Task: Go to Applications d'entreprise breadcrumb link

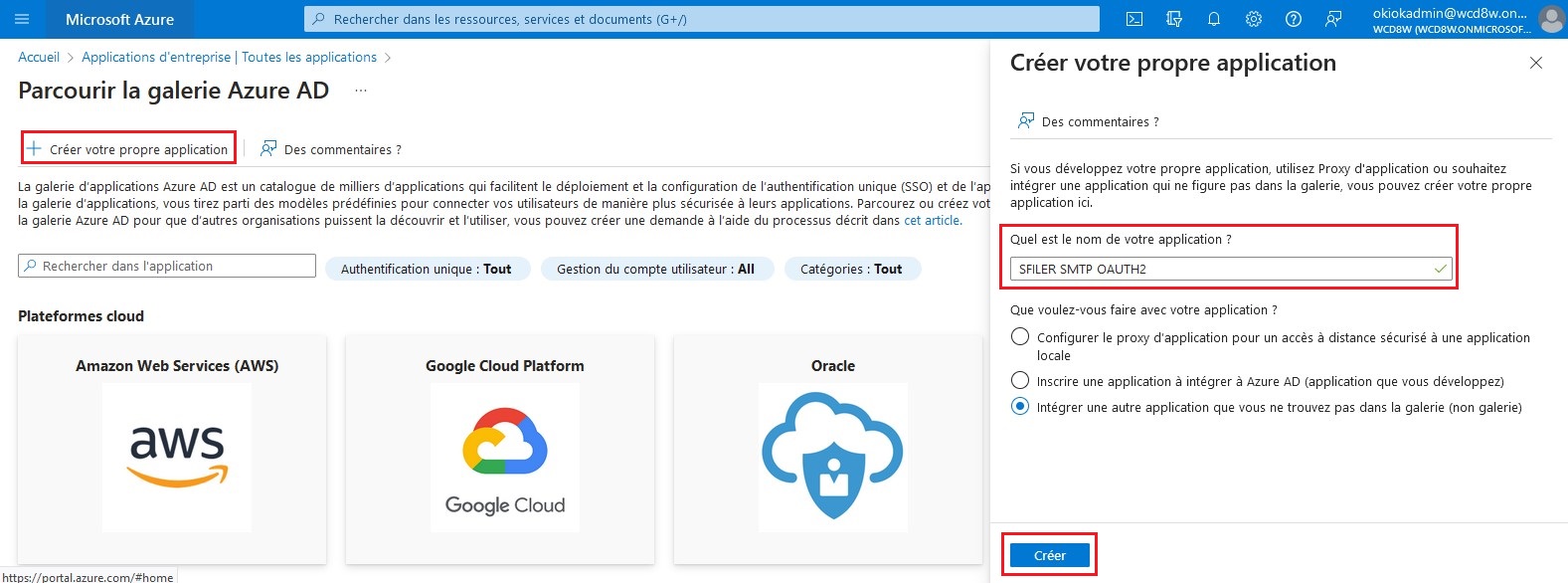Action: coord(229,57)
